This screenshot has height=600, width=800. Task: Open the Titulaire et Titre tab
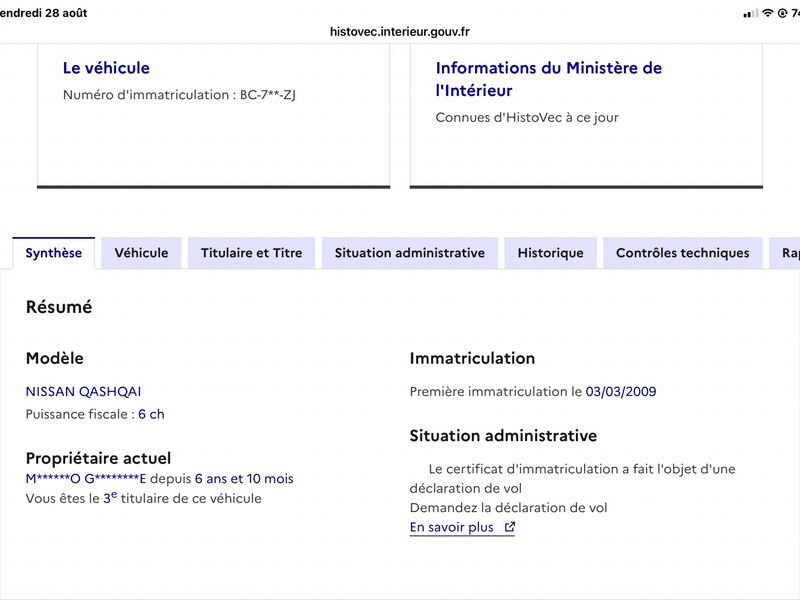252,253
